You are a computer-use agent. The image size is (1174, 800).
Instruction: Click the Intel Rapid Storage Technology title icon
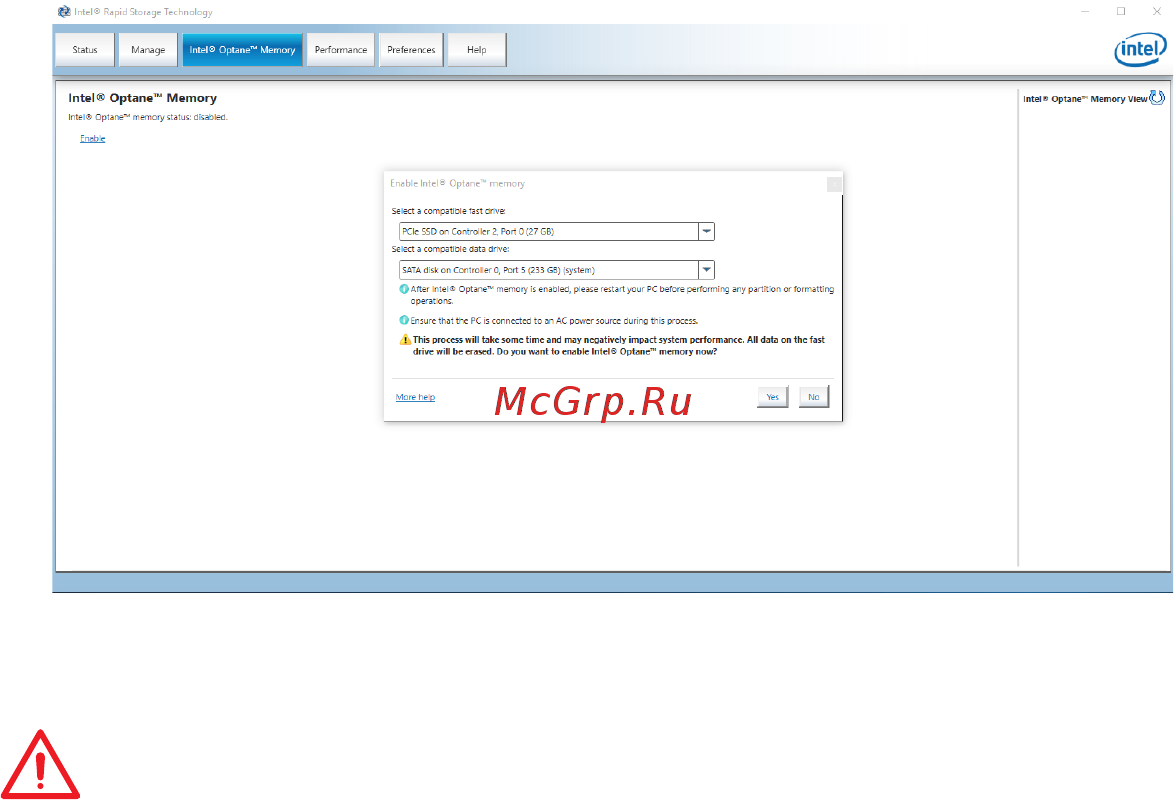pos(64,11)
